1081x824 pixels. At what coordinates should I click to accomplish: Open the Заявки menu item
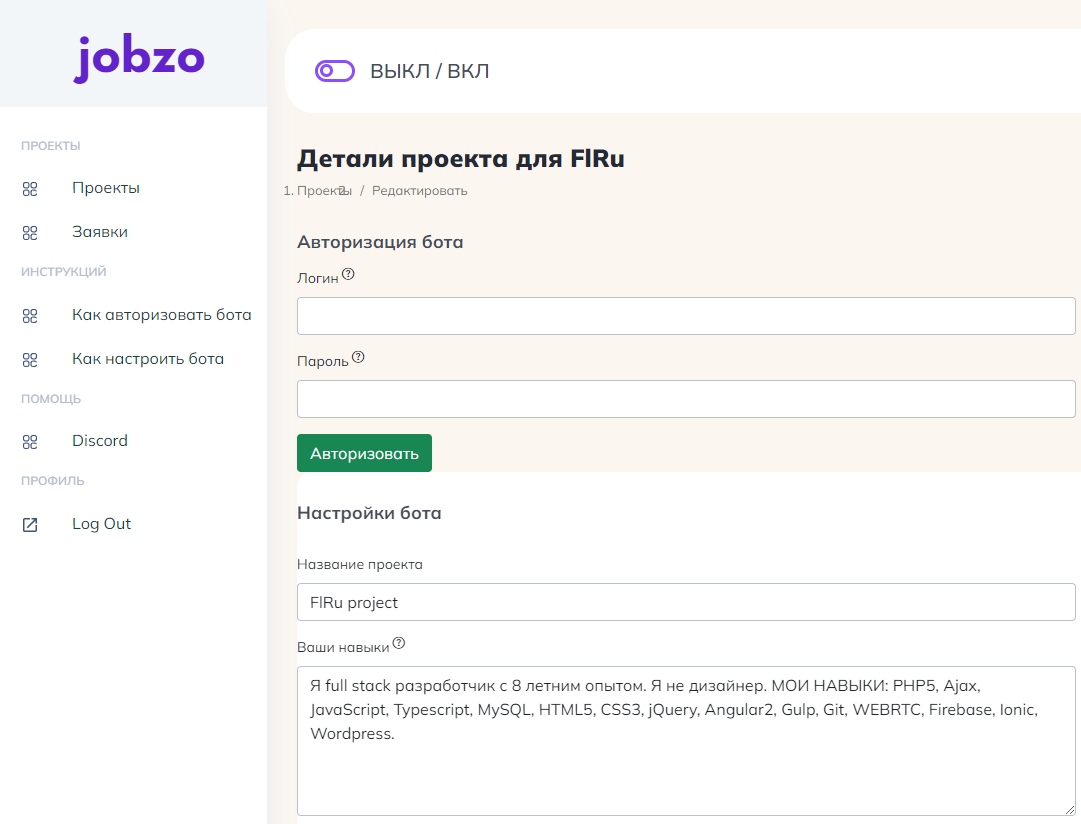pyautogui.click(x=99, y=232)
